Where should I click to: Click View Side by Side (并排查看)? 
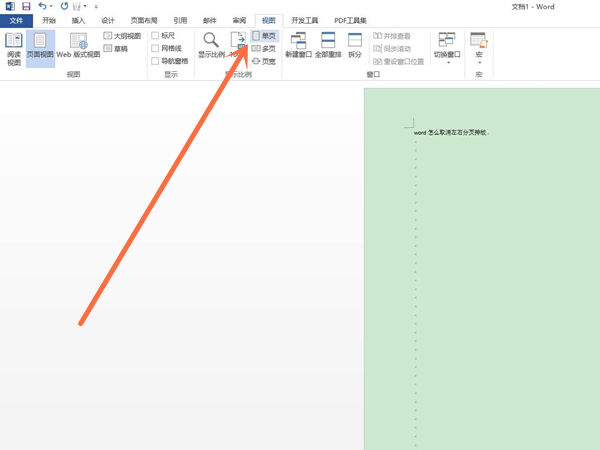[392, 36]
